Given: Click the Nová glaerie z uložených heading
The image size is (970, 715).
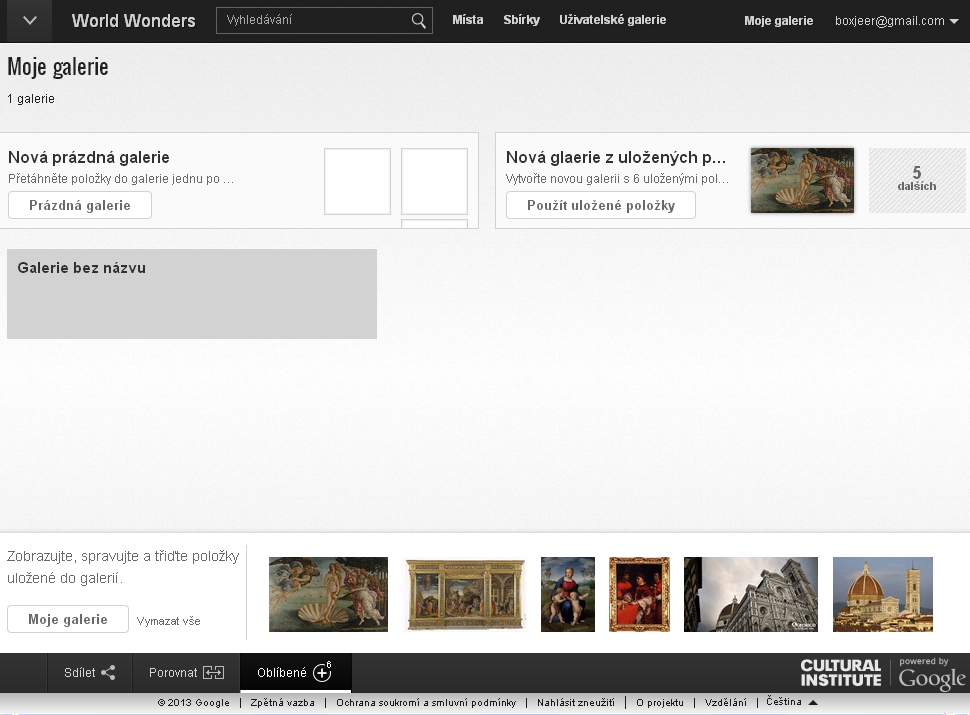Looking at the screenshot, I should click(616, 157).
